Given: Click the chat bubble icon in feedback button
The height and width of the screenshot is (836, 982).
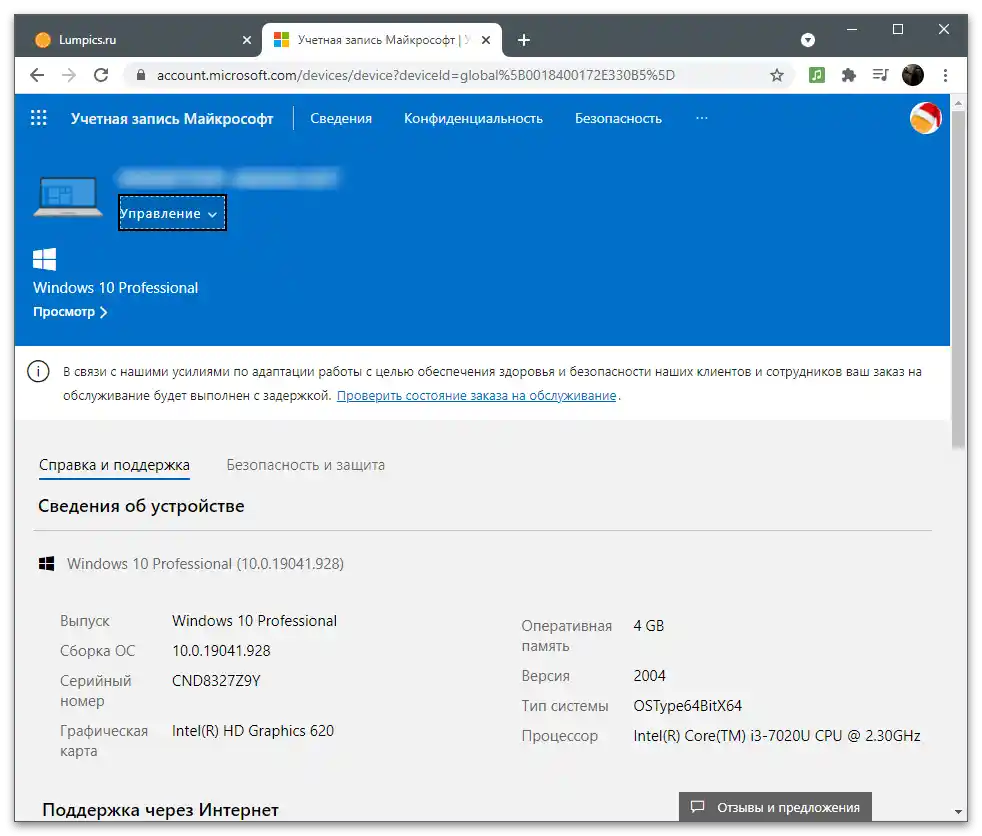Looking at the screenshot, I should tap(698, 807).
